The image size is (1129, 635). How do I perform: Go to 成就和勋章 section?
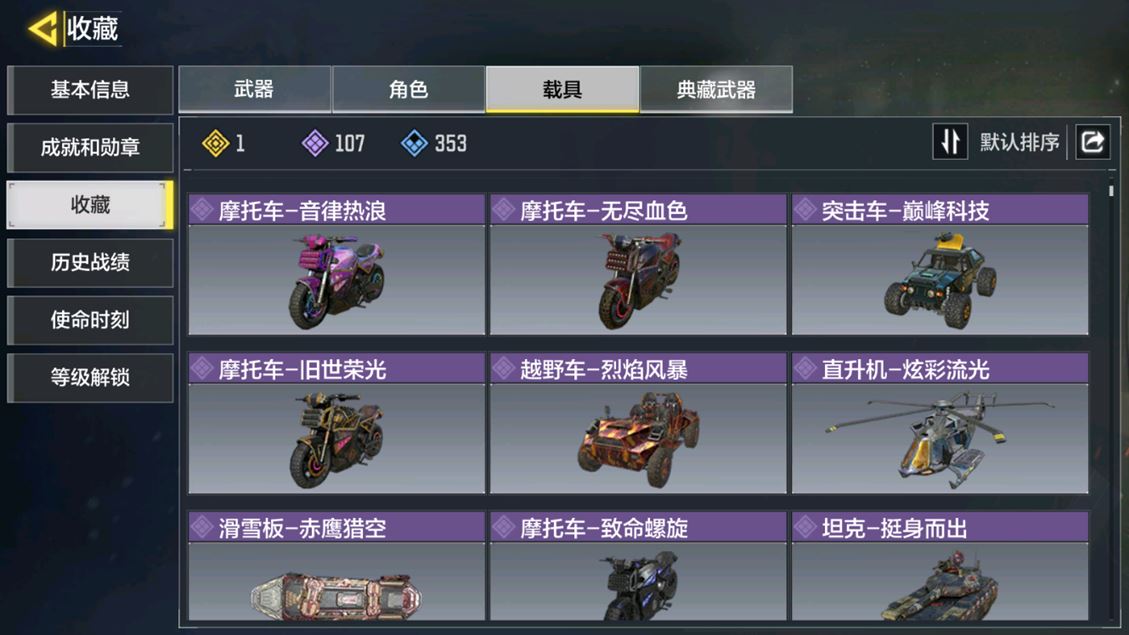[90, 148]
